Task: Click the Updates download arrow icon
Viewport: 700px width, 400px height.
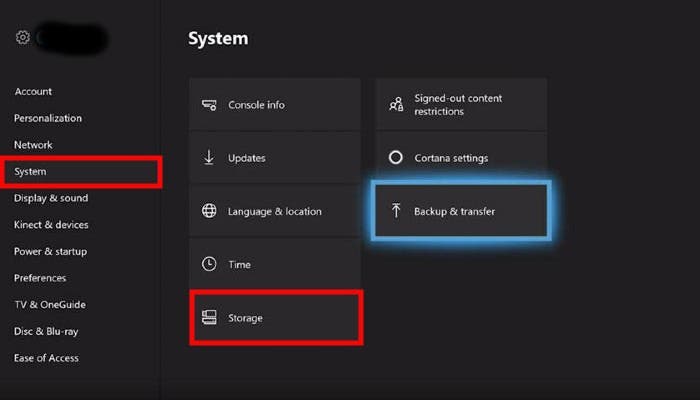Action: 208,158
